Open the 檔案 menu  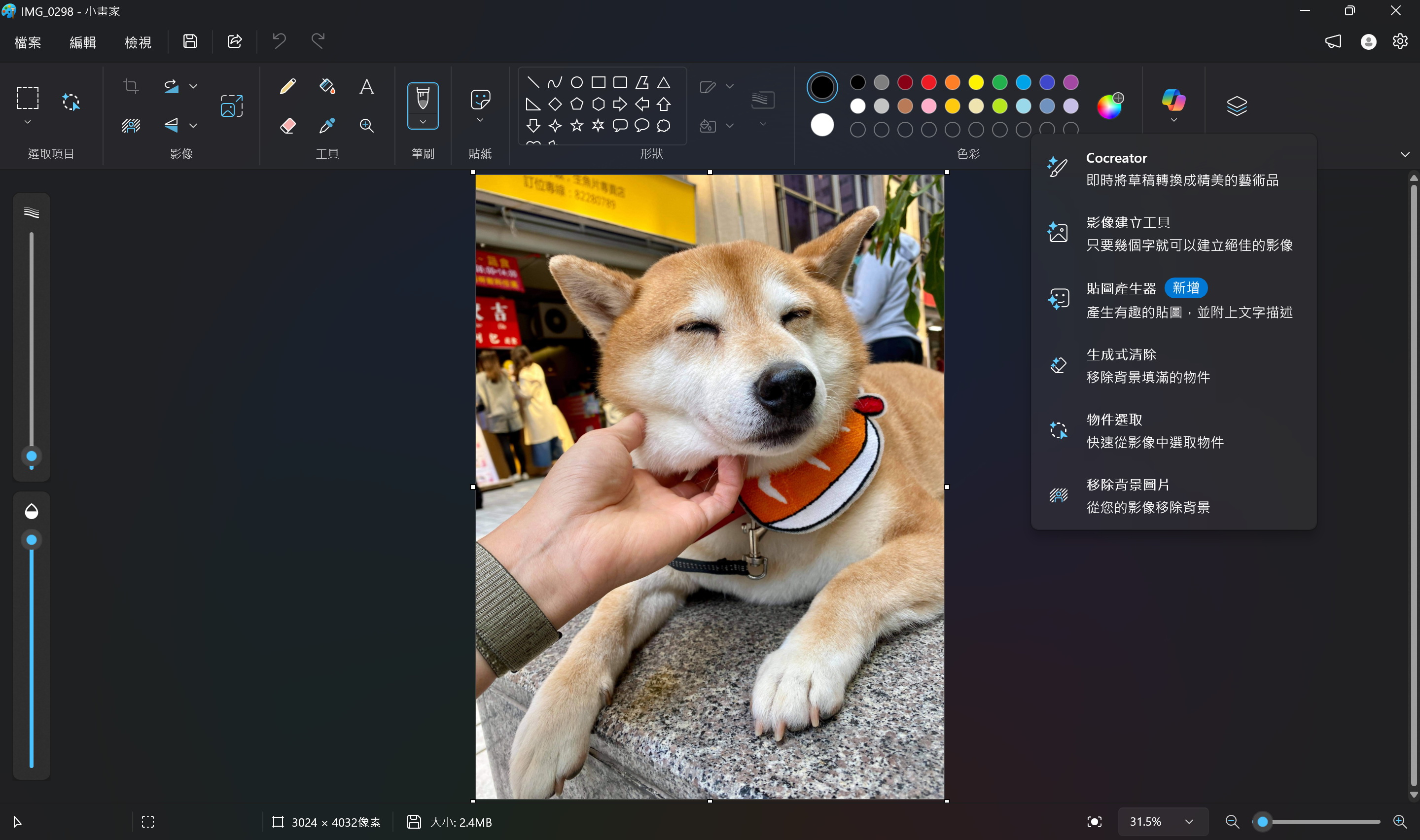27,42
